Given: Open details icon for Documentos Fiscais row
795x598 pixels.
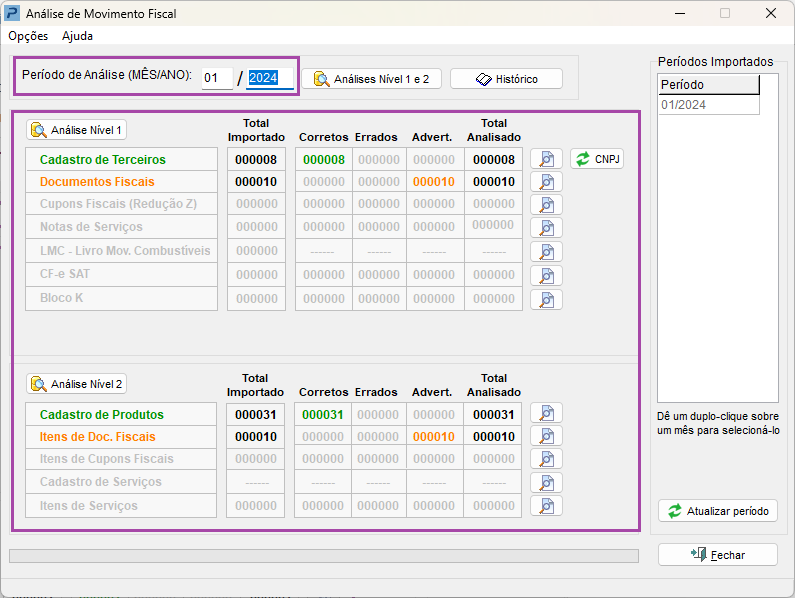Looking at the screenshot, I should [546, 182].
